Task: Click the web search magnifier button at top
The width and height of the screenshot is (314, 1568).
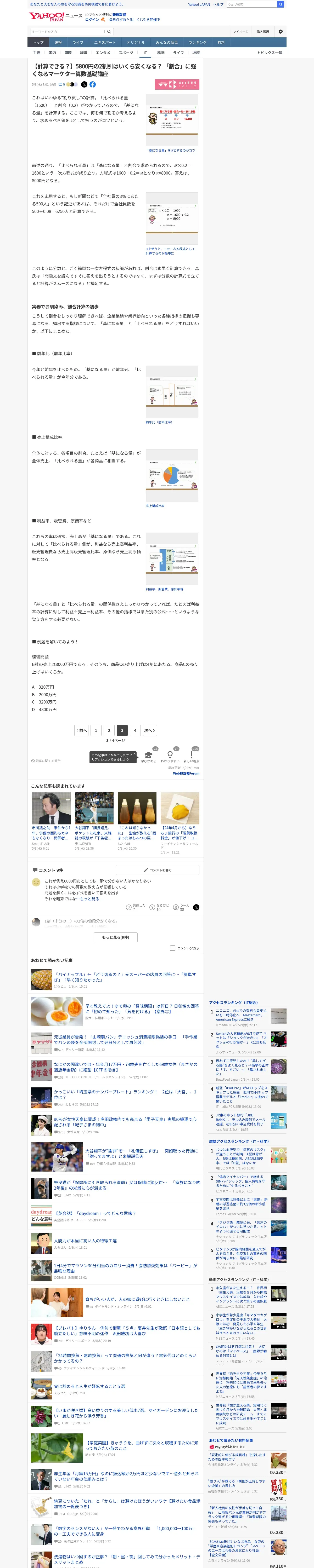Action: coord(281,4)
